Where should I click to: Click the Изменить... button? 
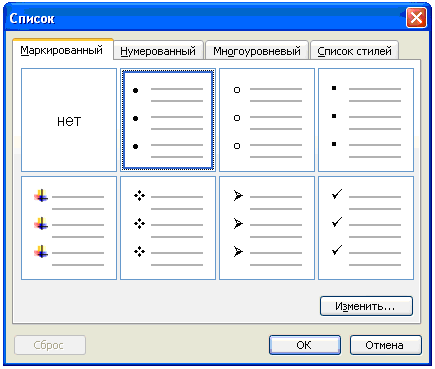[366, 306]
